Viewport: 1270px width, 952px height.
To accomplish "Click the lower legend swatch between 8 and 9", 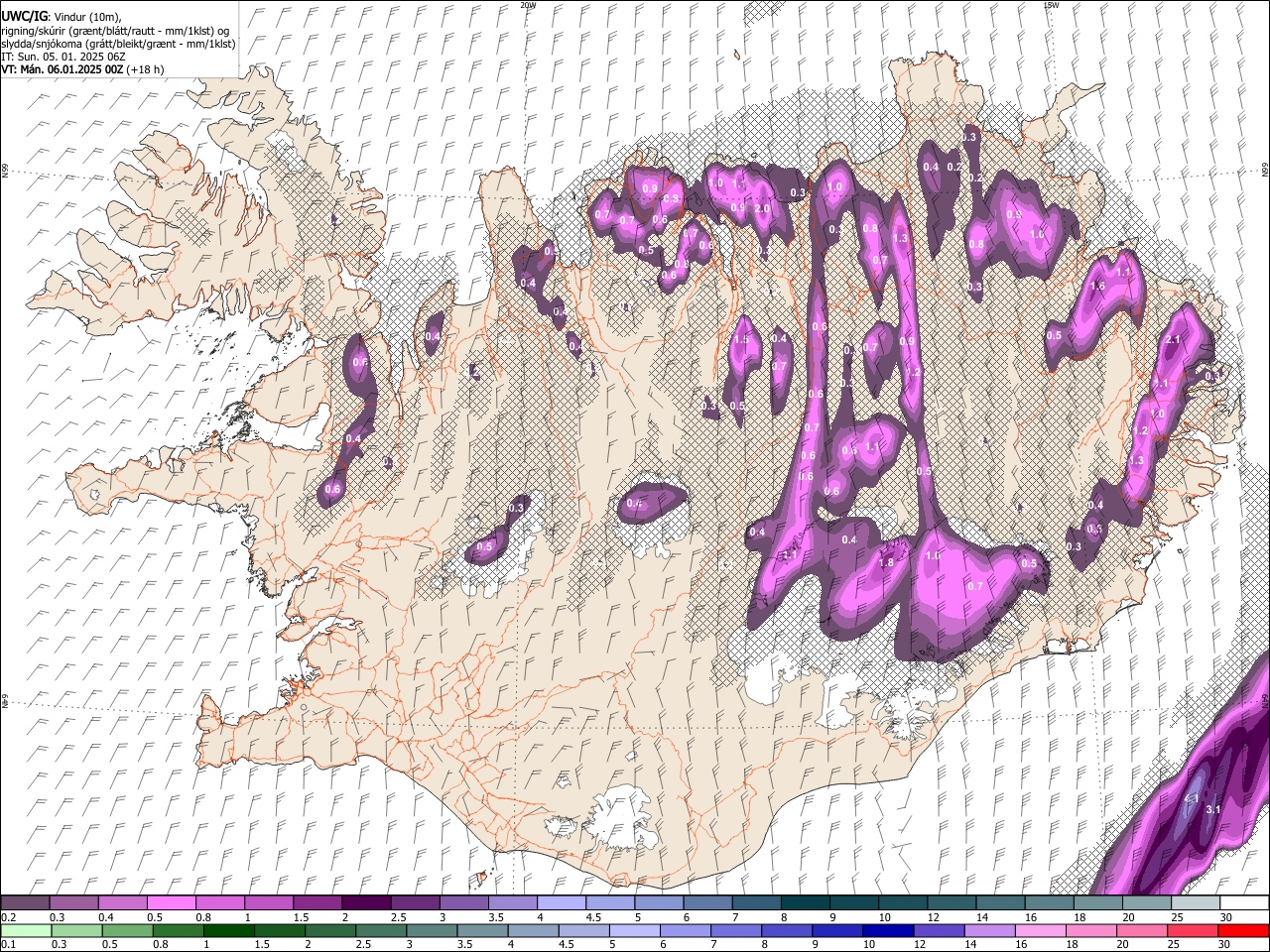I will click(786, 930).
